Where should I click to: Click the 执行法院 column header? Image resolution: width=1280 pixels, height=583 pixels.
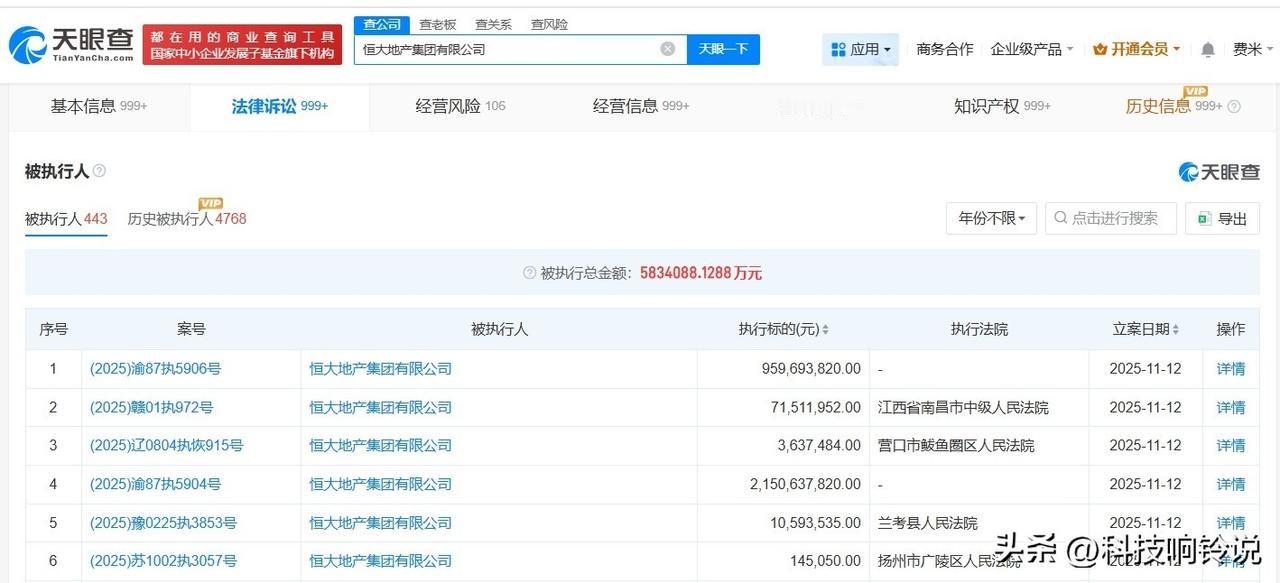click(x=979, y=330)
